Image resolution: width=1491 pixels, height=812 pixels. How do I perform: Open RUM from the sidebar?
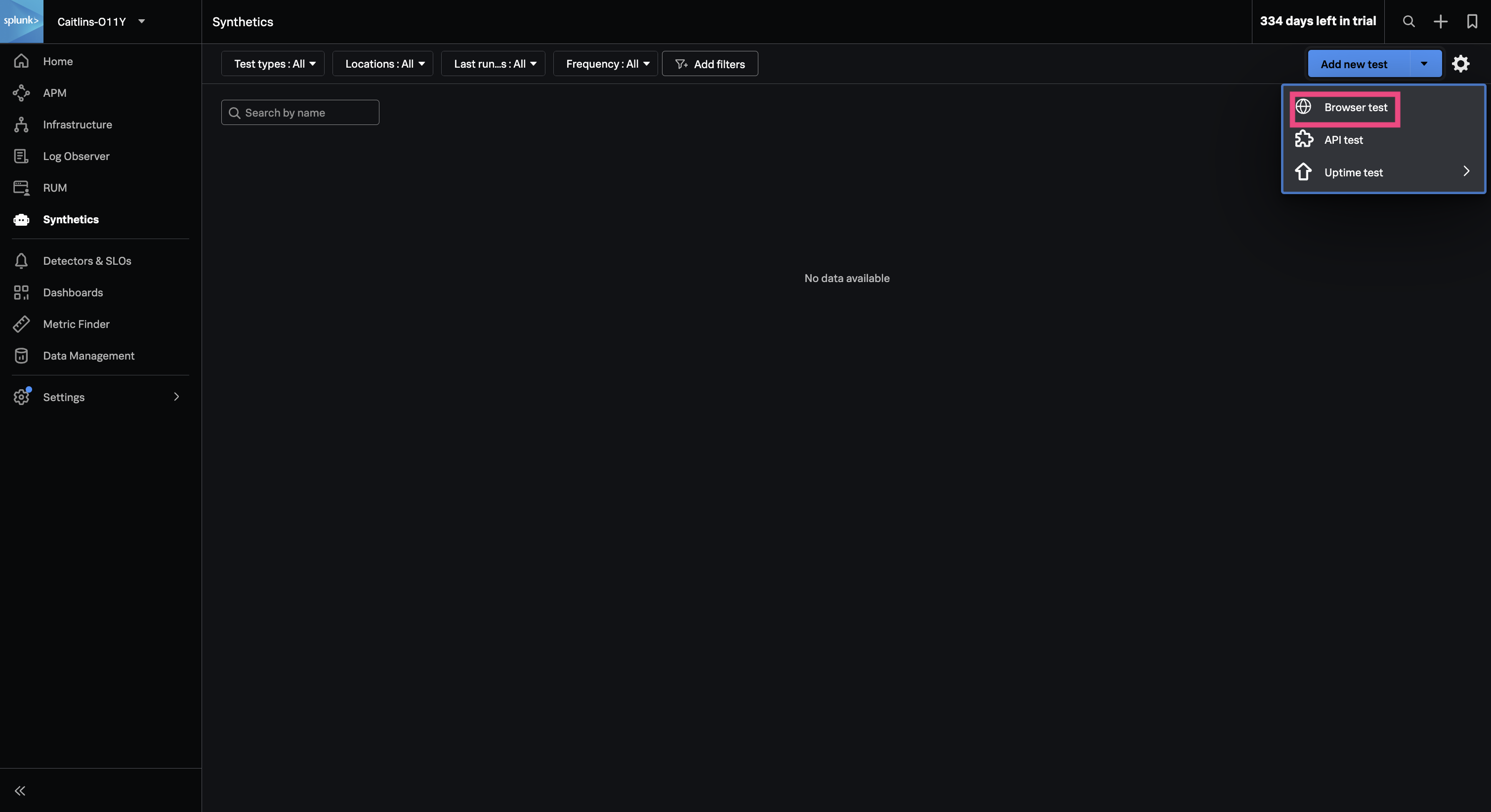[x=54, y=188]
